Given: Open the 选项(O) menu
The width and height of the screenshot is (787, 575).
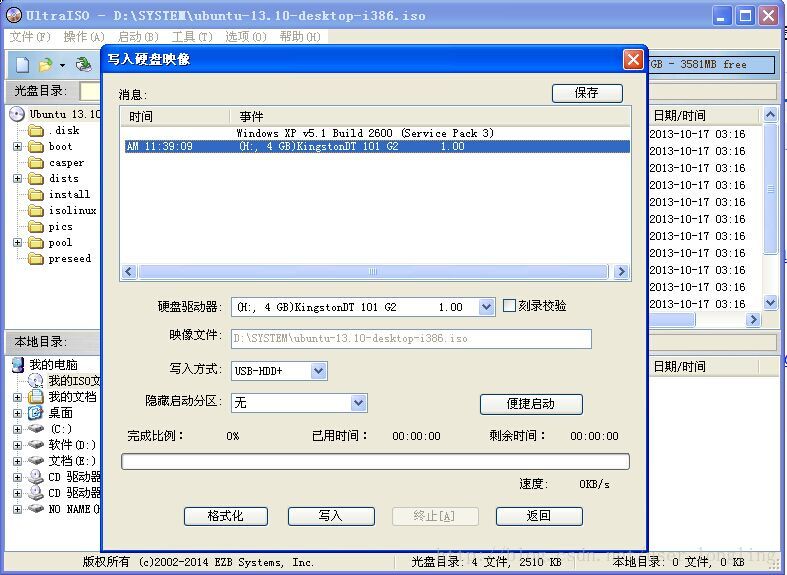Looking at the screenshot, I should pos(246,37).
